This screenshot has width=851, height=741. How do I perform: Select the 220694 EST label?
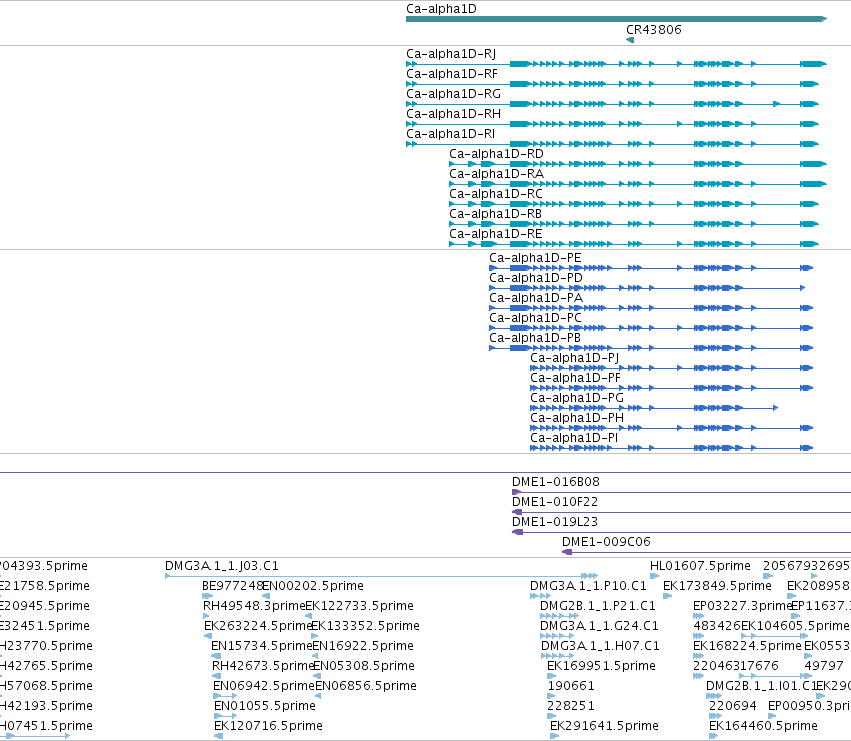point(733,706)
